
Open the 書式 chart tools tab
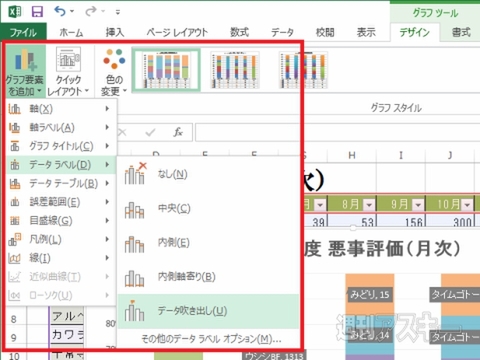[461, 32]
